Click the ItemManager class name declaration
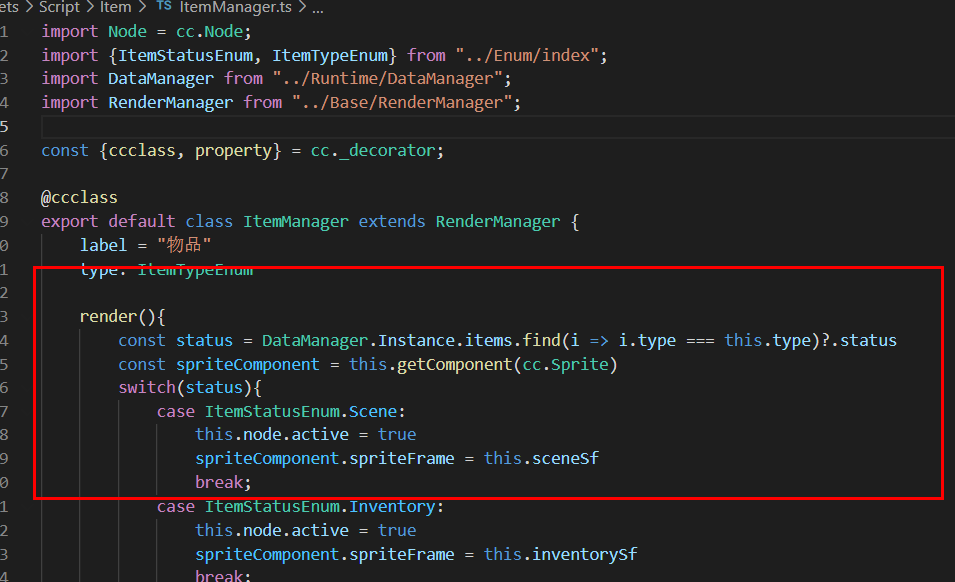955x582 pixels. click(x=296, y=222)
